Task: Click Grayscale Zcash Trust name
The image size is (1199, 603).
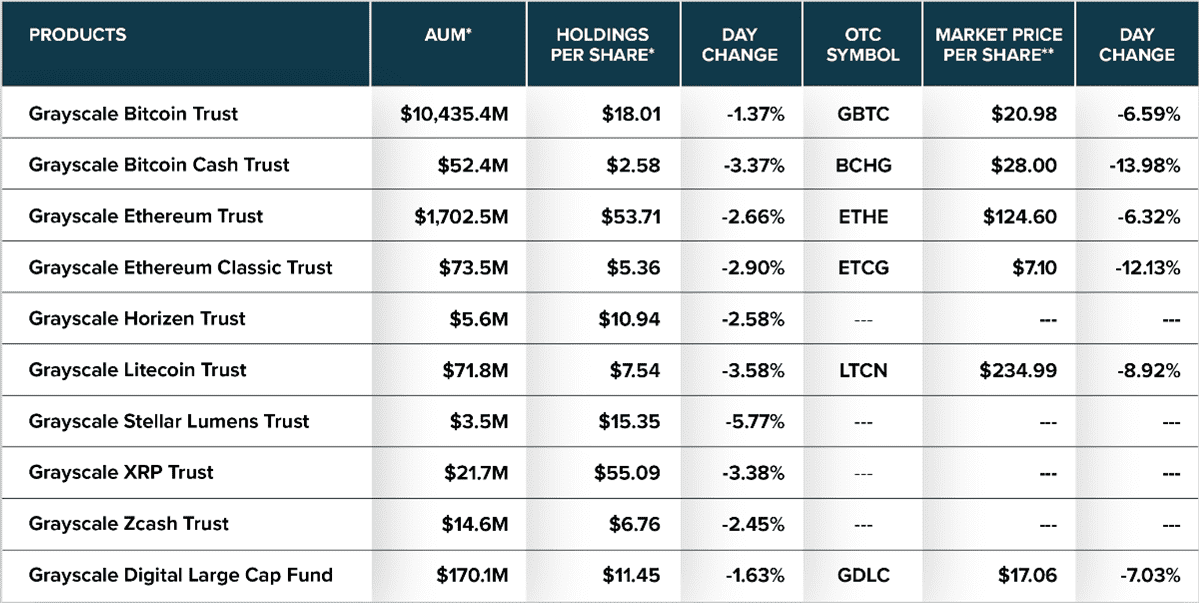Action: pos(129,524)
